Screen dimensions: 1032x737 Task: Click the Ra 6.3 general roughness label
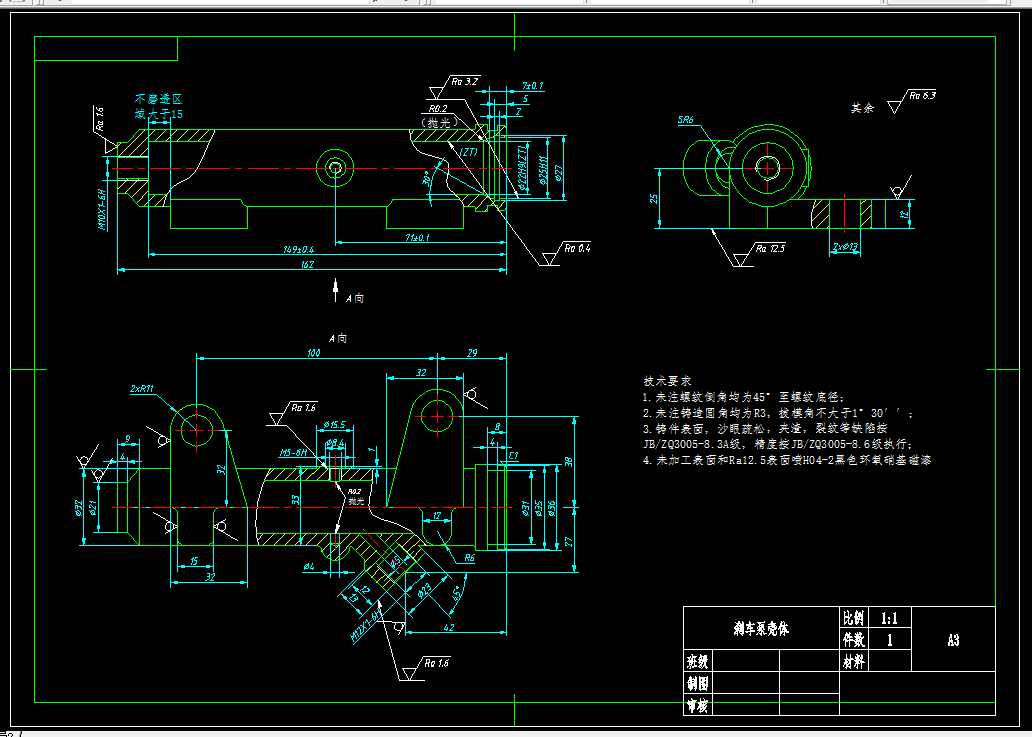pos(923,95)
